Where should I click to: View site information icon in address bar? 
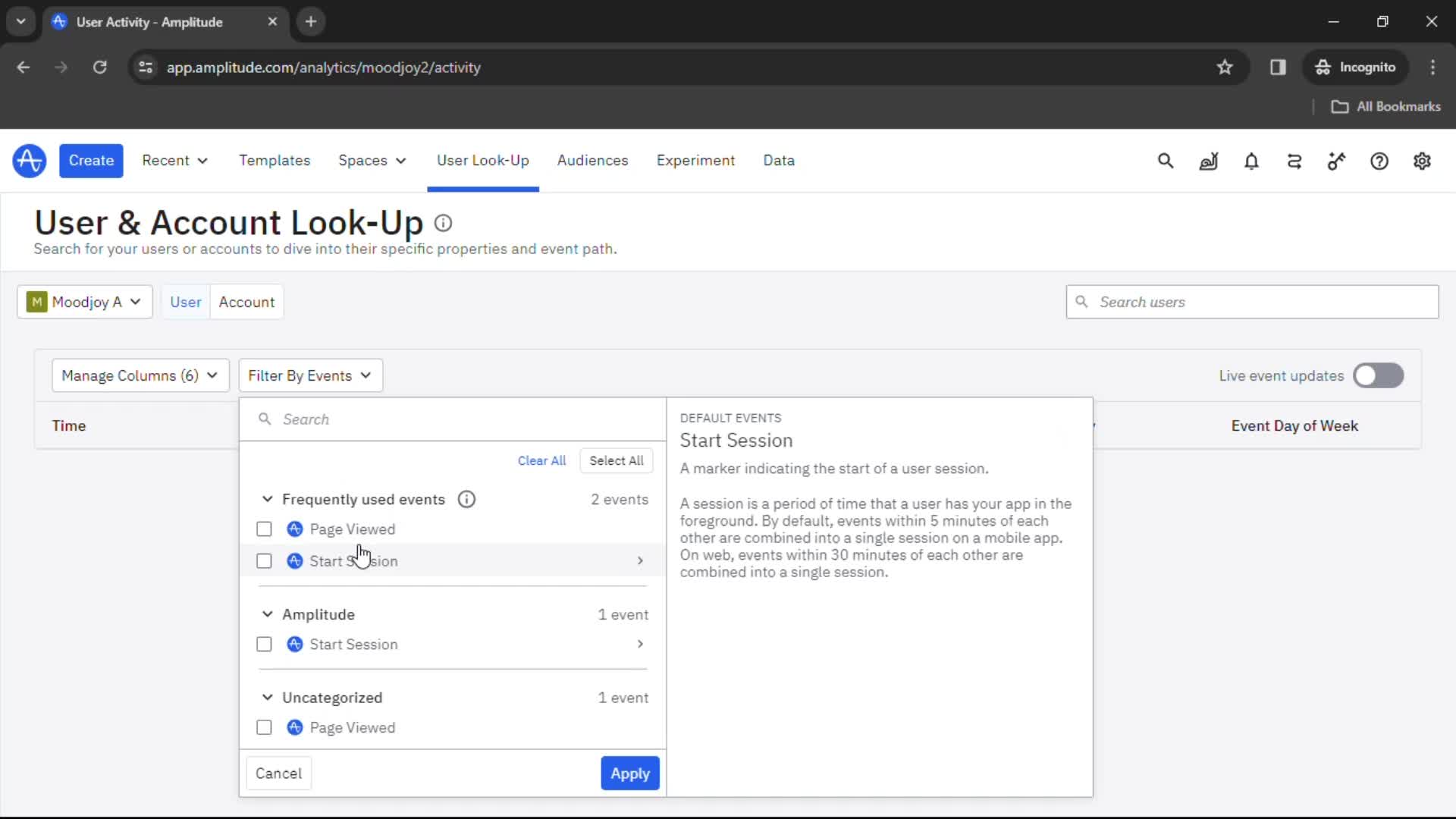[x=146, y=67]
